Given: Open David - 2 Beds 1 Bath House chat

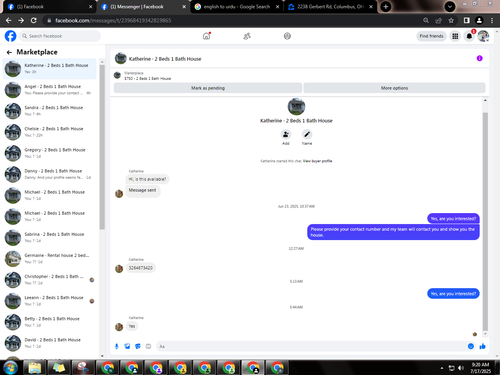Looking at the screenshot, I should 49,343.
